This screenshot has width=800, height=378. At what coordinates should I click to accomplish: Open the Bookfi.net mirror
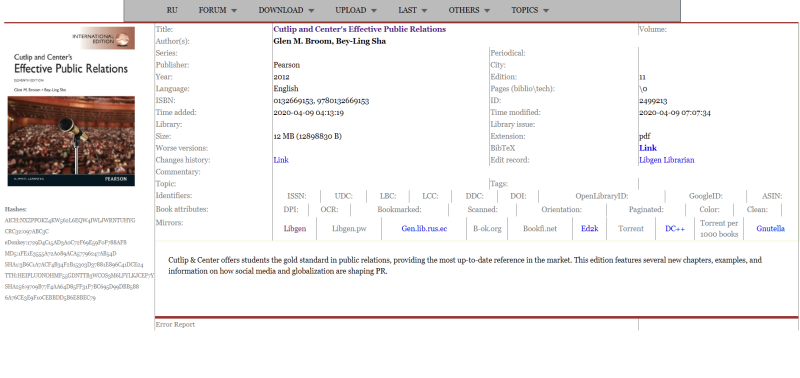[540, 229]
